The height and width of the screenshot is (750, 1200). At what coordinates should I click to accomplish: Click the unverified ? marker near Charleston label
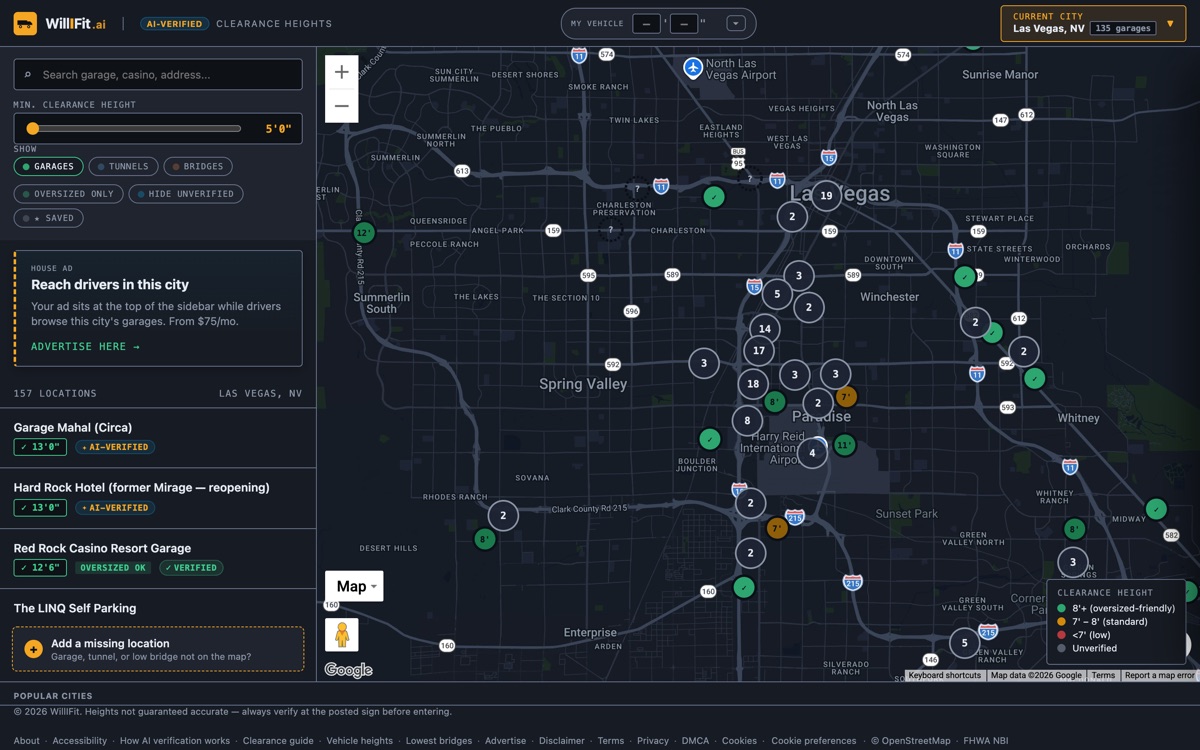pos(610,229)
